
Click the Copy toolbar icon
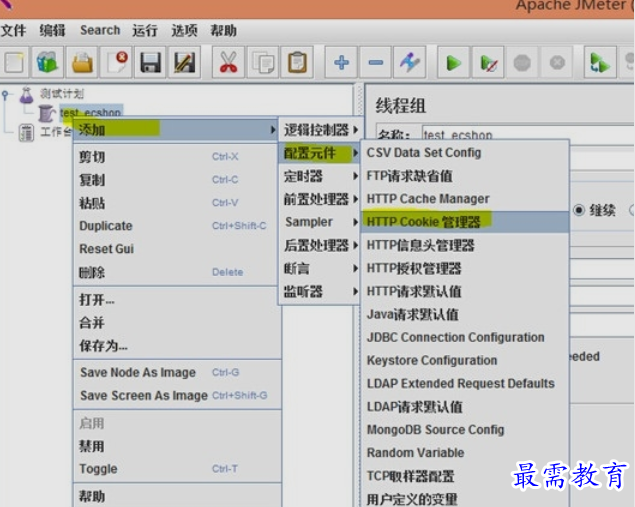pyautogui.click(x=263, y=63)
